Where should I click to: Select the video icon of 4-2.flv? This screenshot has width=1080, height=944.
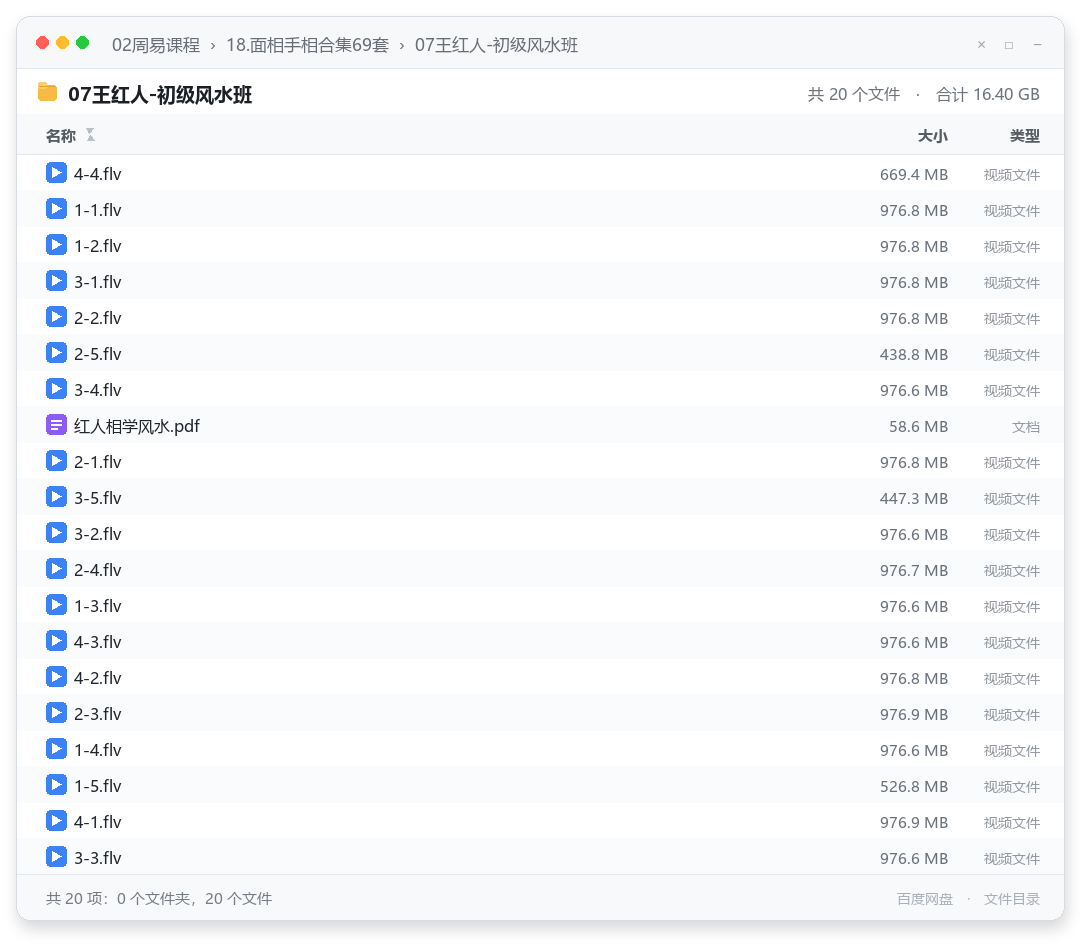pos(56,676)
